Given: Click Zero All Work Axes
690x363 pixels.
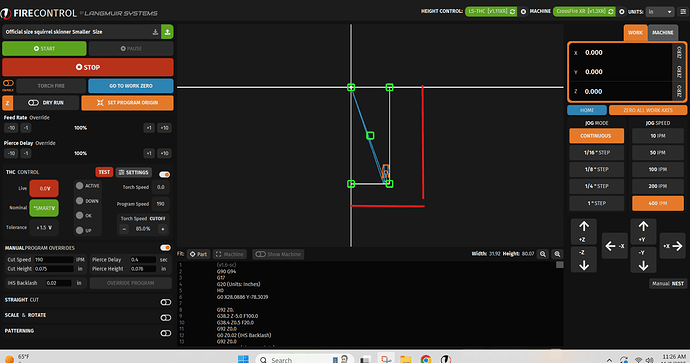Looking at the screenshot, I should point(648,110).
